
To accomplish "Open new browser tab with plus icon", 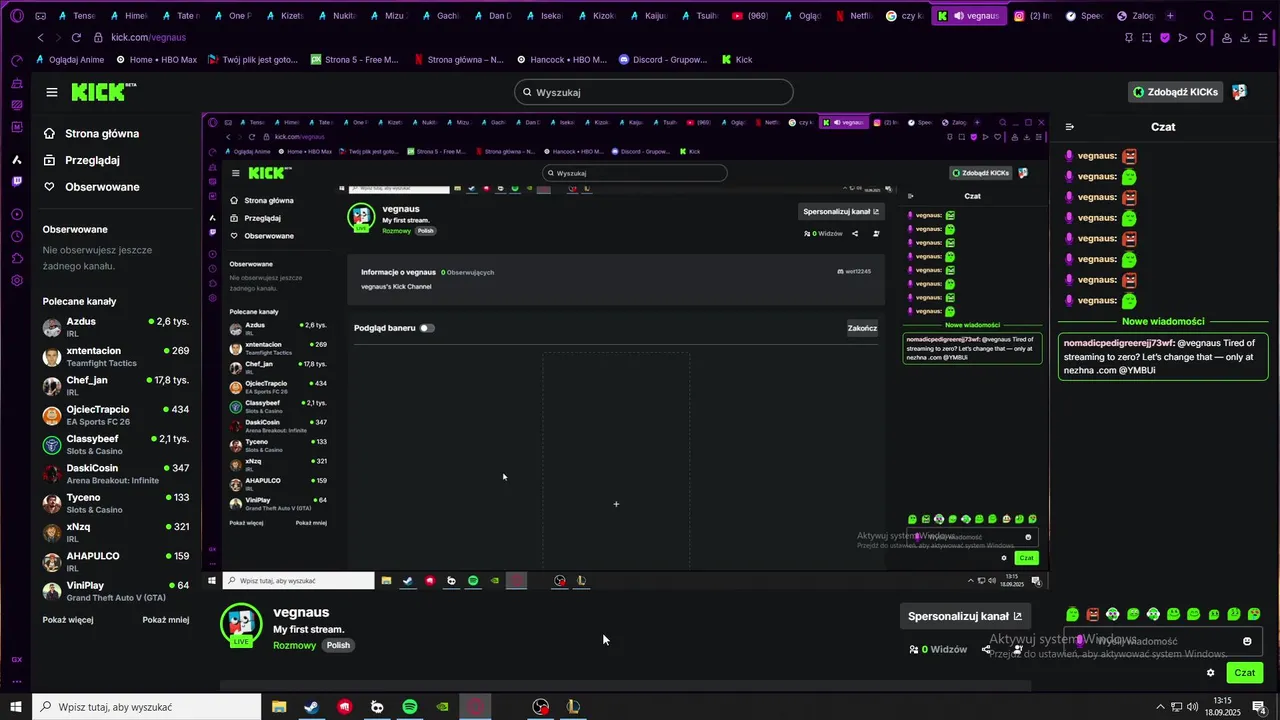I will tap(1170, 16).
